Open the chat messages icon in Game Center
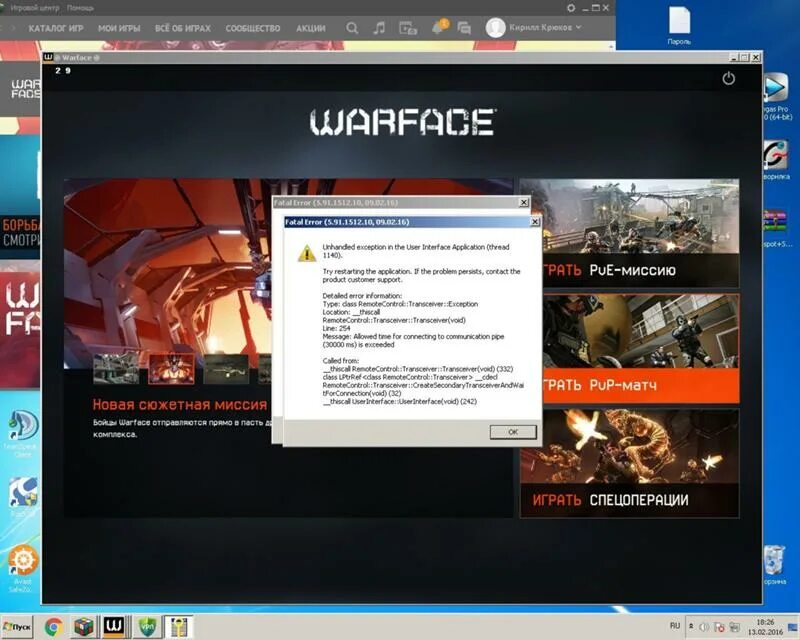This screenshot has width=800, height=640. tap(464, 28)
